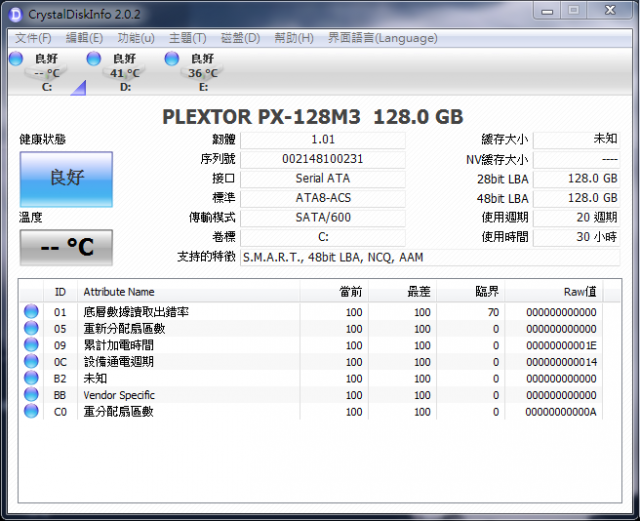This screenshot has height=521, width=640.
Task: Close the CrystalDiskInfo window
Action: [x=610, y=11]
